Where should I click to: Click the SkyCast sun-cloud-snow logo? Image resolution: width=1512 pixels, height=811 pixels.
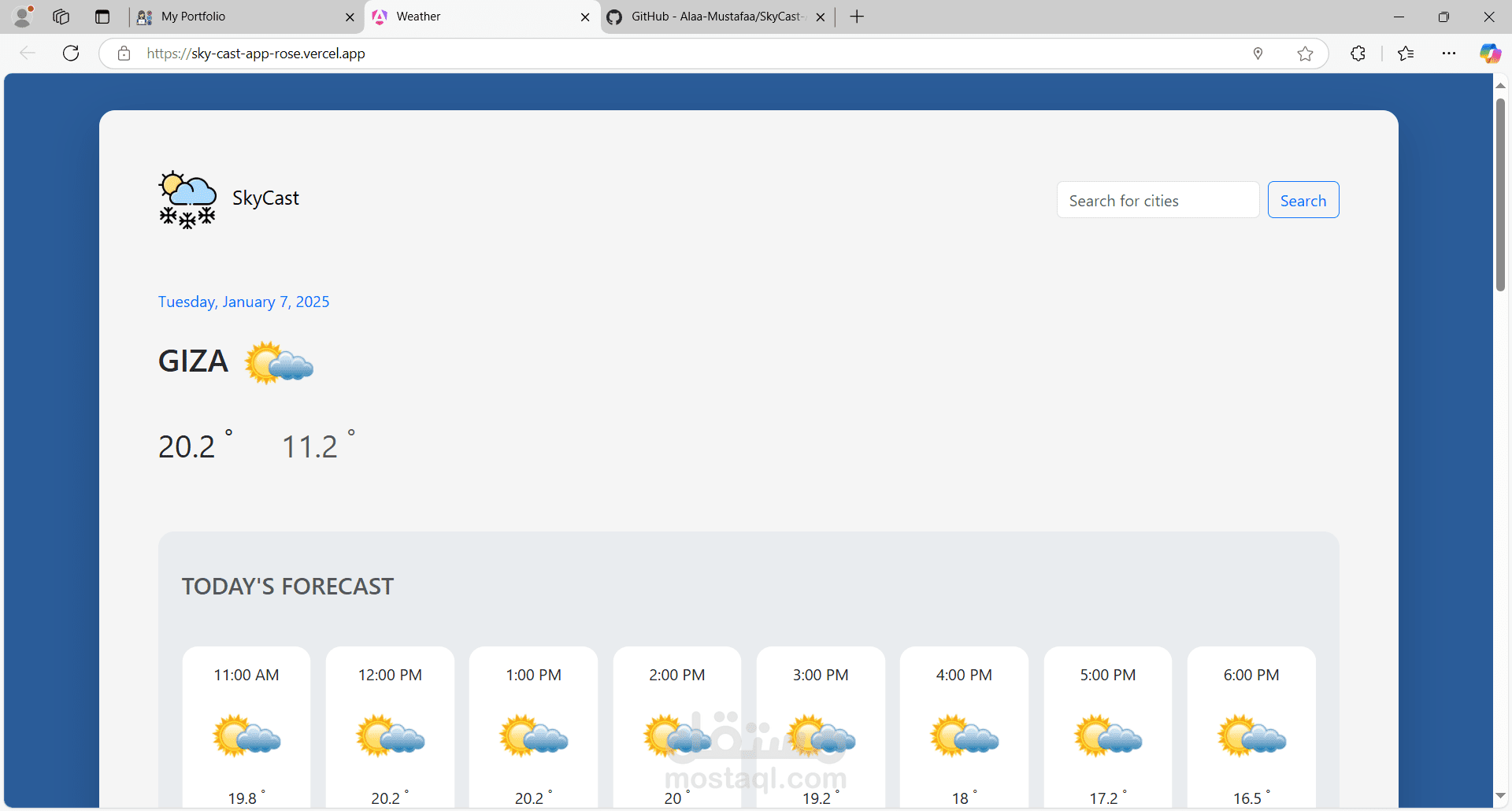click(x=187, y=200)
